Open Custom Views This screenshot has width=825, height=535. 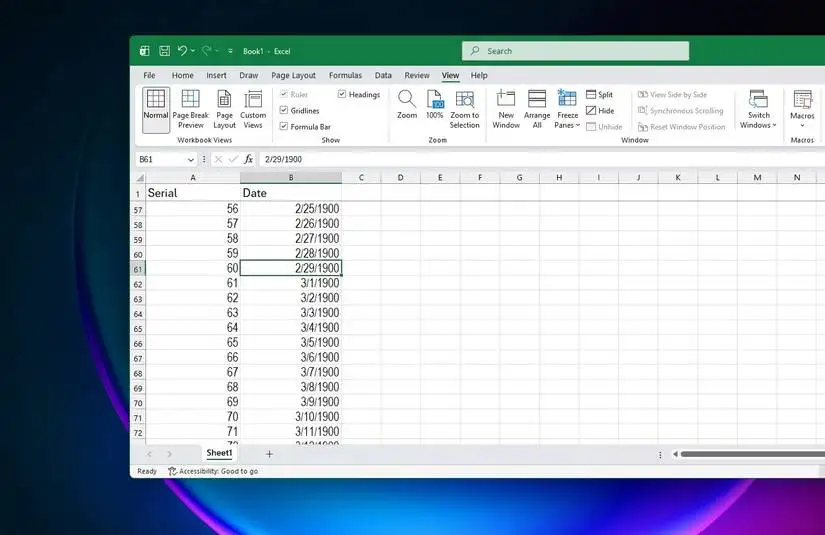coord(253,109)
